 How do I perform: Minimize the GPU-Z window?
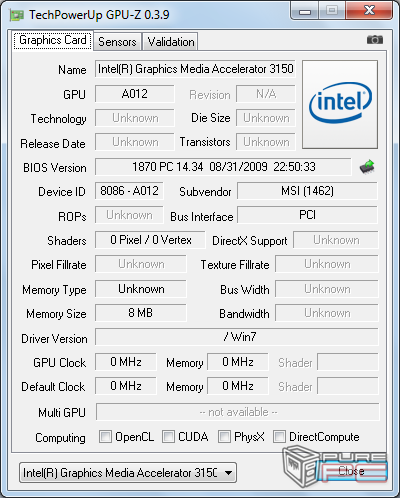(305, 10)
